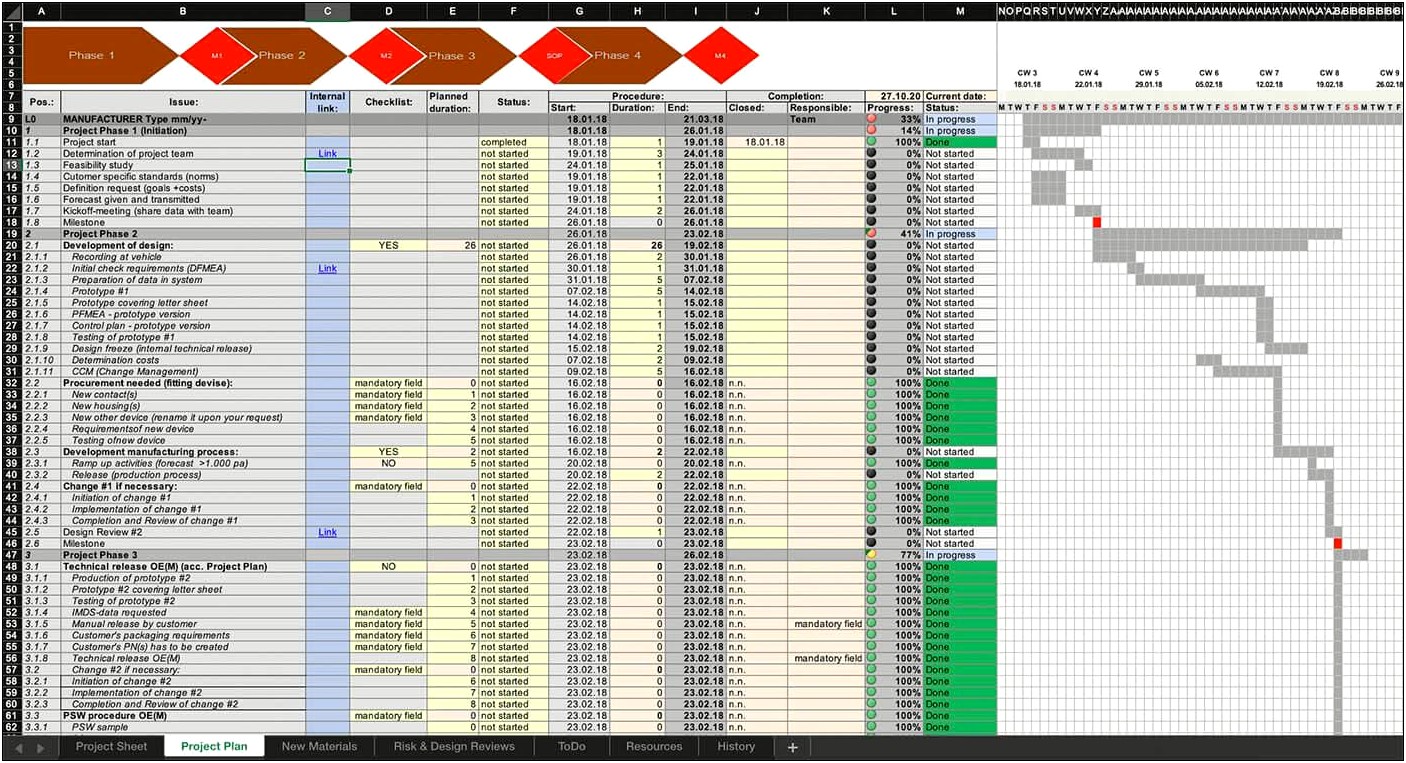Add a new sheet with plus button
The width and height of the screenshot is (1406, 763).
coord(792,747)
